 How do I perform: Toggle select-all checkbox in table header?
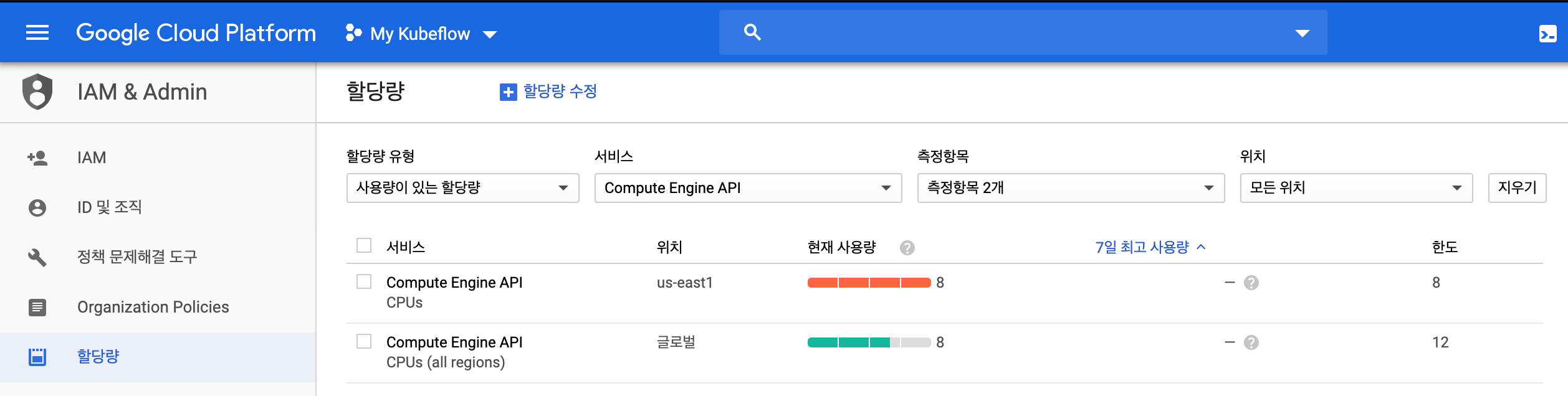click(364, 245)
